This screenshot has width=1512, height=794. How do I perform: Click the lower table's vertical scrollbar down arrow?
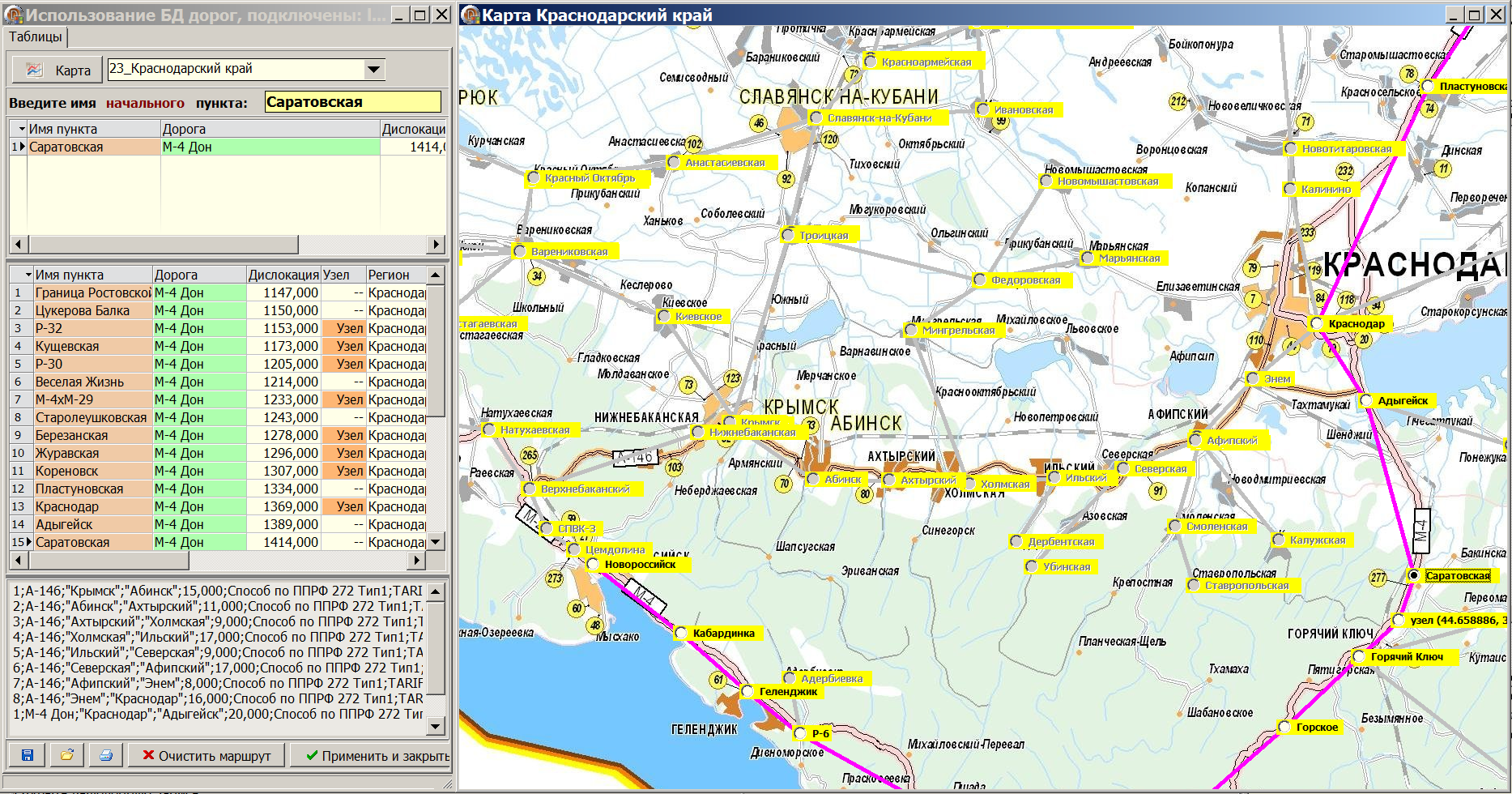tap(436, 542)
